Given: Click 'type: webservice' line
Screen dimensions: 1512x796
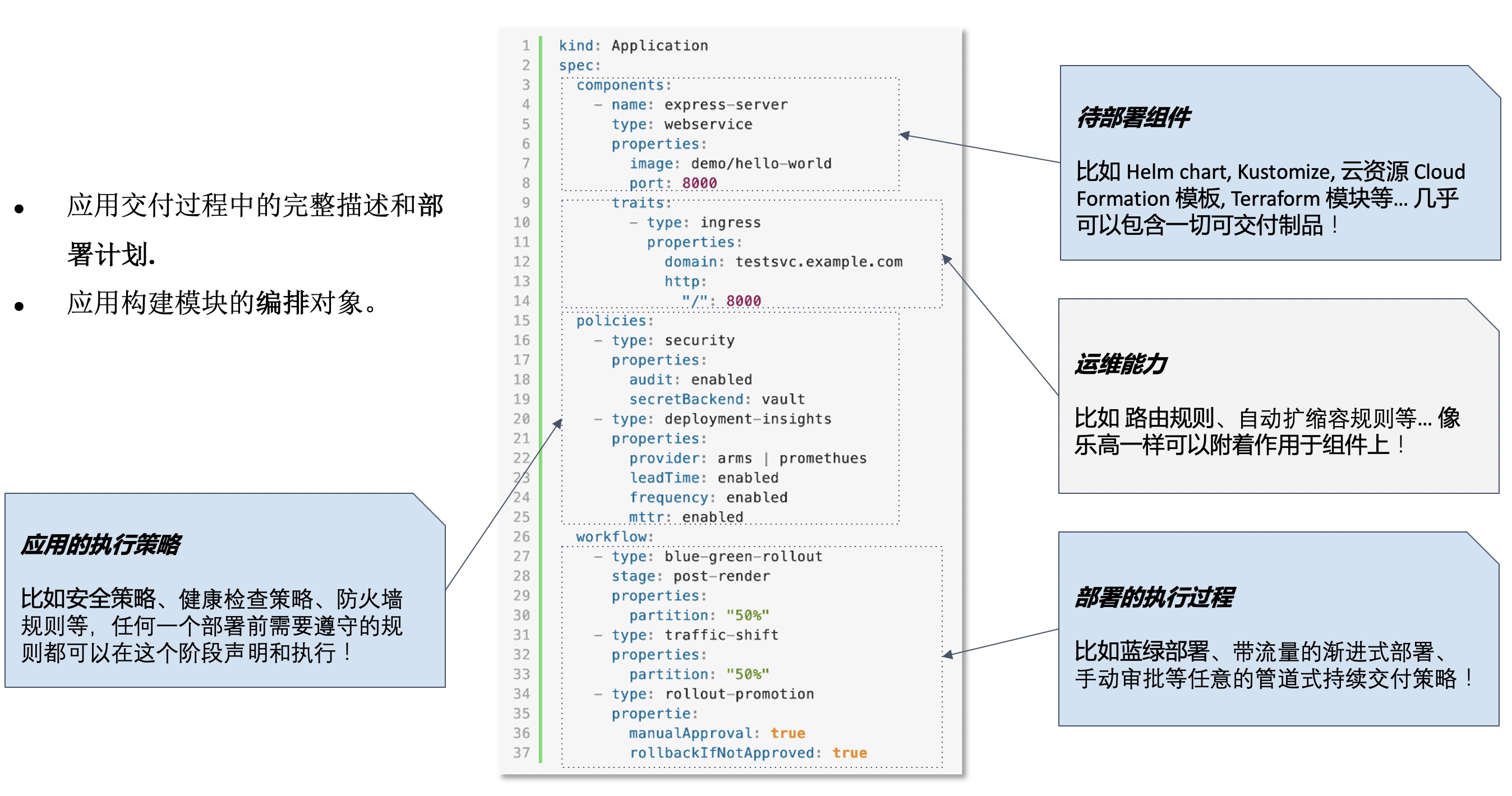Looking at the screenshot, I should pyautogui.click(x=681, y=124).
